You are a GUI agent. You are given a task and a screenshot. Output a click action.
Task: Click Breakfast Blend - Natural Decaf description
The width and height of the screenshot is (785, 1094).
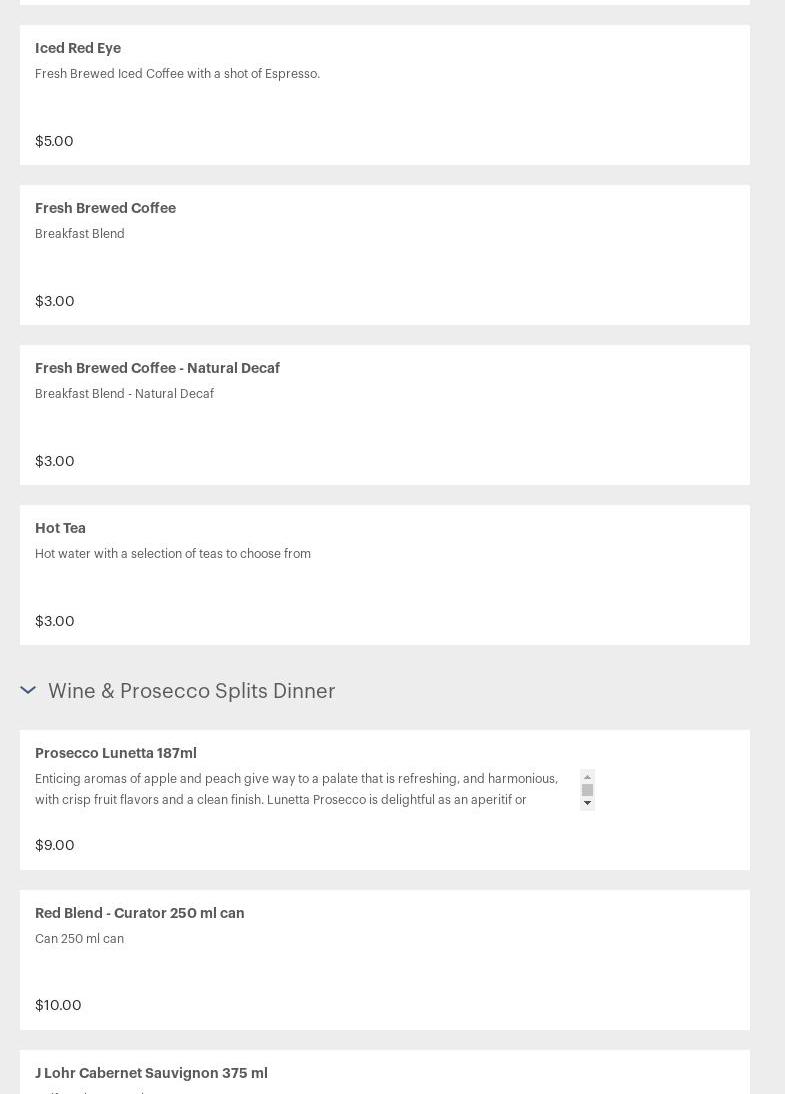click(x=124, y=394)
